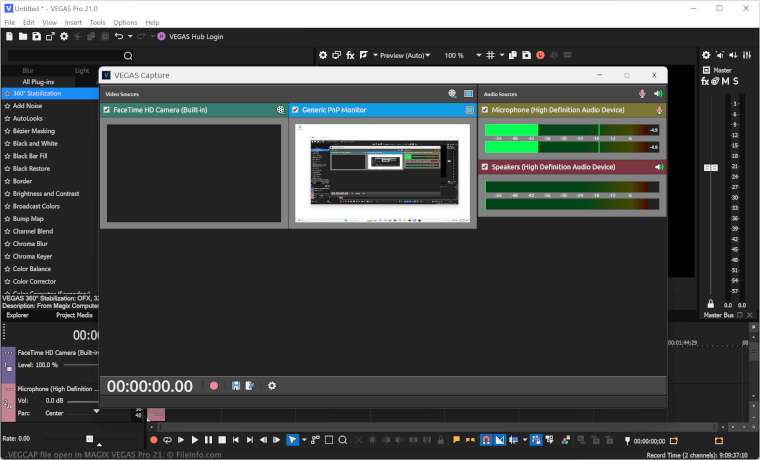The image size is (760, 460).
Task: Switch to the Project Media tab
Action: tap(74, 315)
